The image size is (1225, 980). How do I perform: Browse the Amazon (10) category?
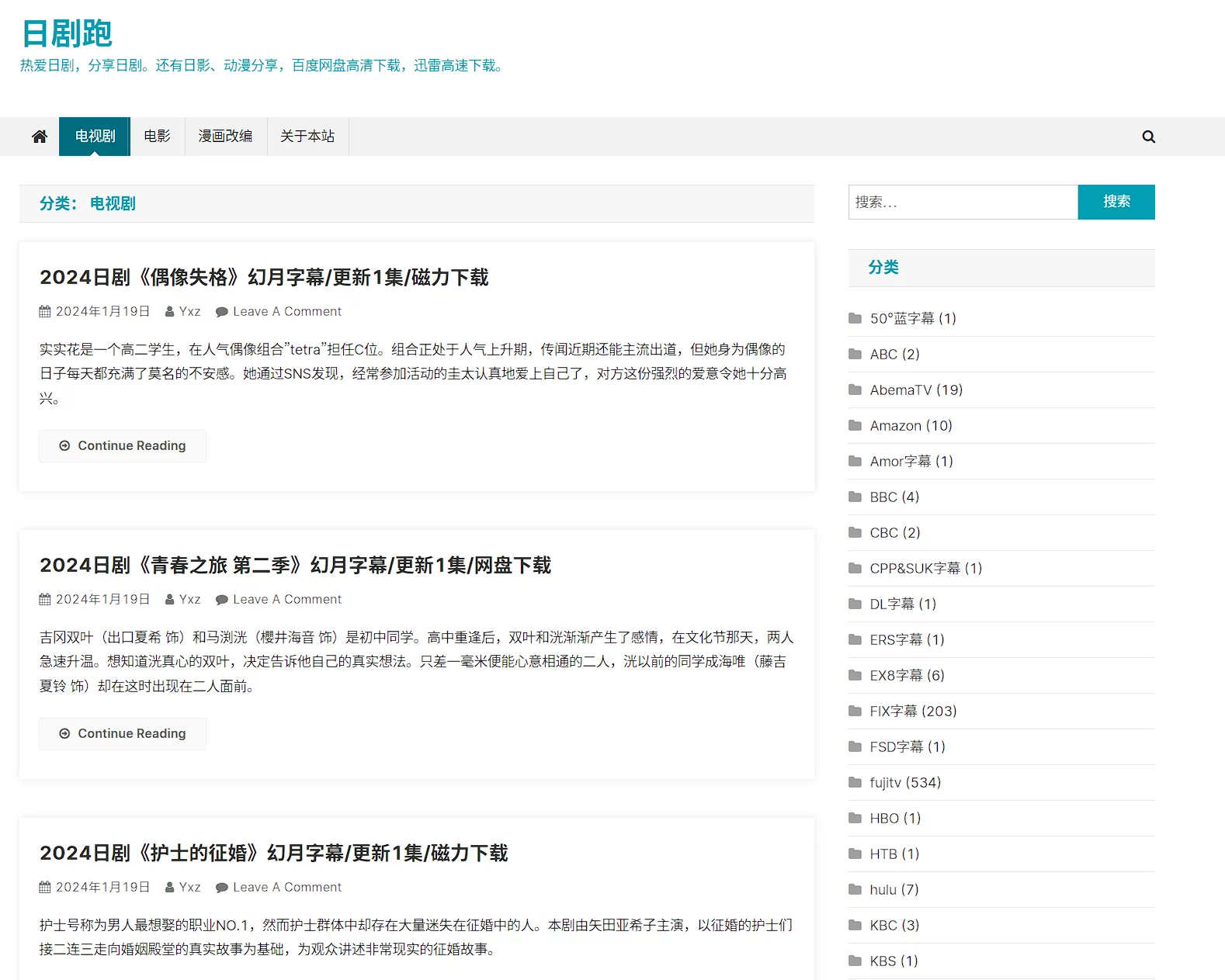click(x=911, y=425)
